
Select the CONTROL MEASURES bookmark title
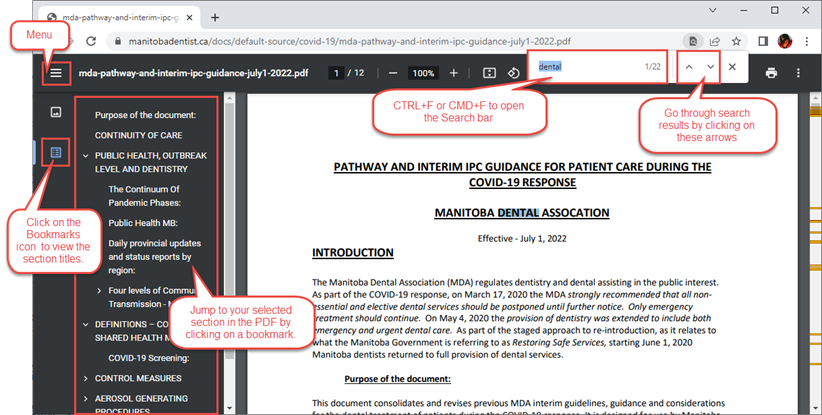click(138, 378)
